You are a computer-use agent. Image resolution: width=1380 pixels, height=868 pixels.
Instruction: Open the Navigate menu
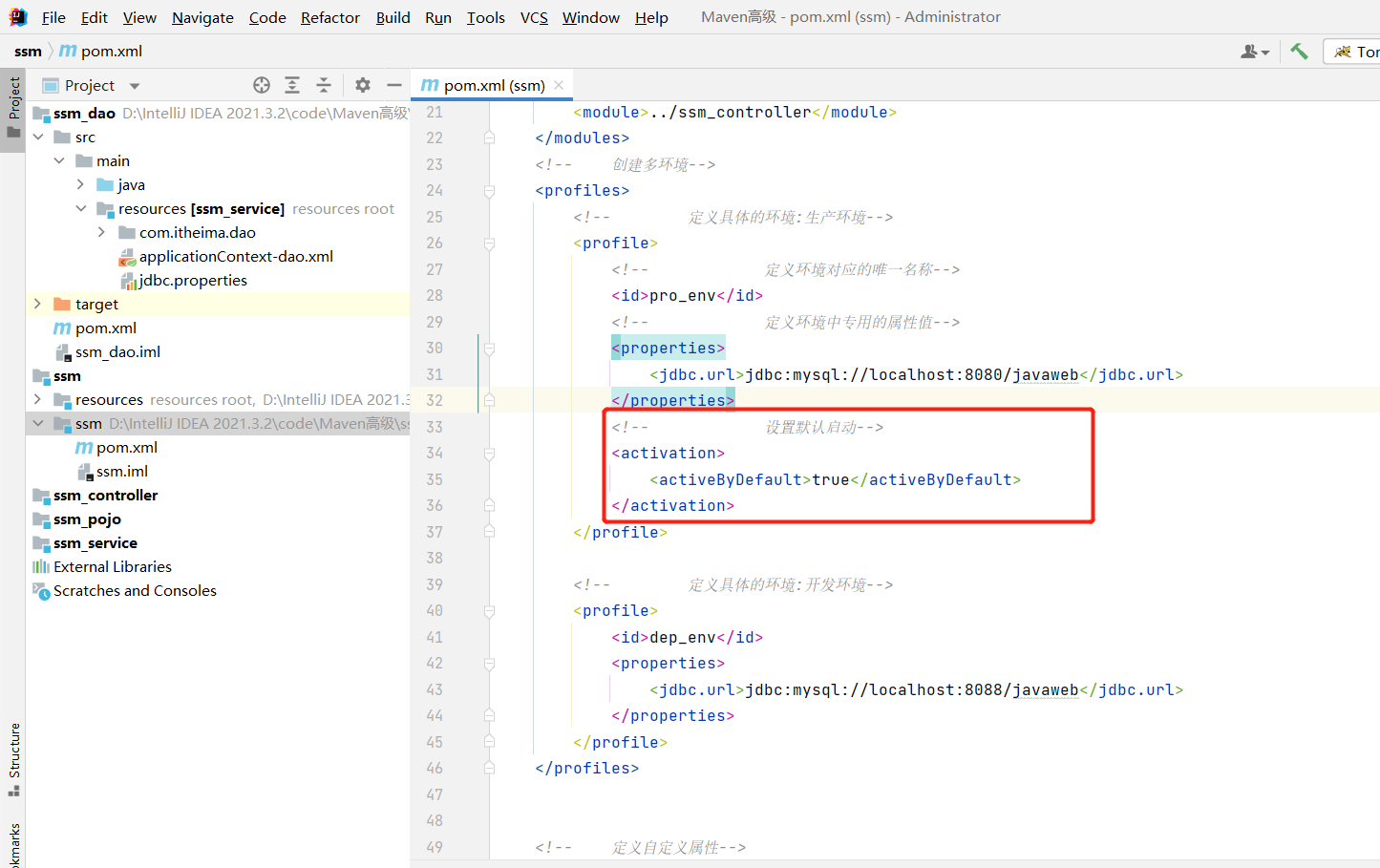coord(202,17)
